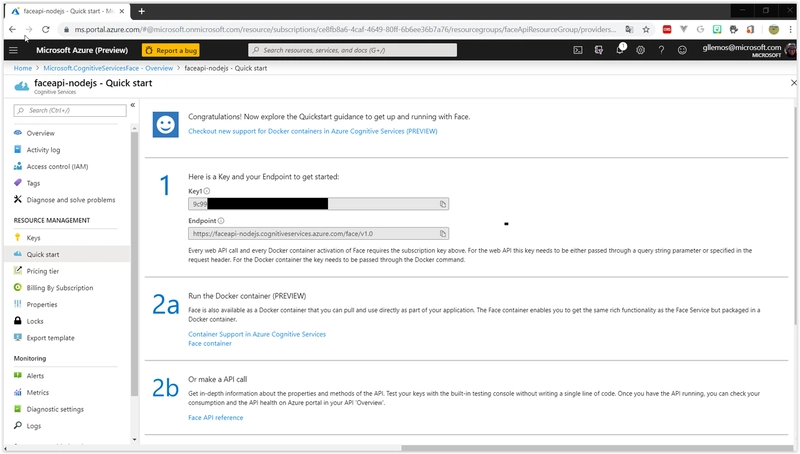Open the Face container link
This screenshot has height=454, width=800.
(210, 344)
